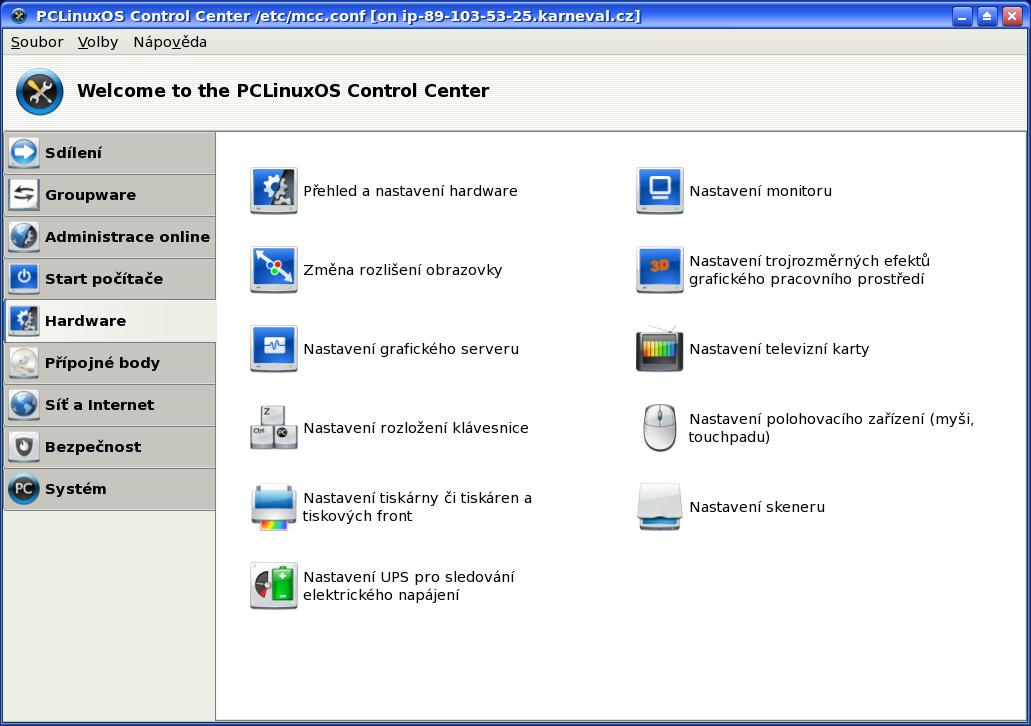Image resolution: width=1031 pixels, height=726 pixels.
Task: Click the mouse pointing device icon
Action: [x=659, y=427]
